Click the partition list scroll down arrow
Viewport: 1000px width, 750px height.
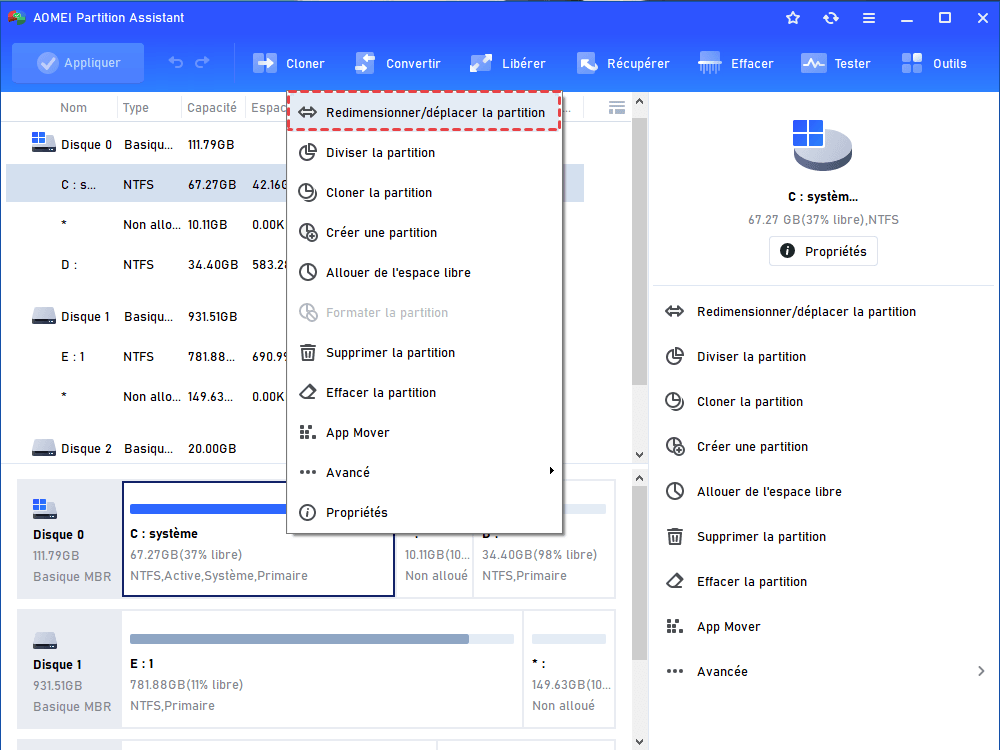[640, 455]
